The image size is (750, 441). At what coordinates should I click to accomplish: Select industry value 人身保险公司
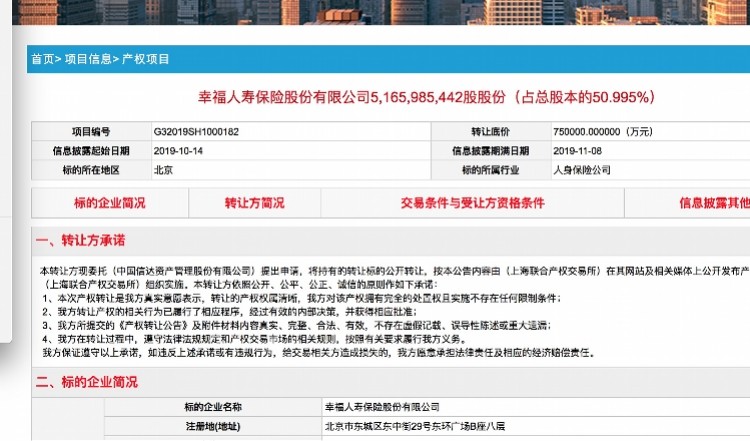pyautogui.click(x=582, y=170)
